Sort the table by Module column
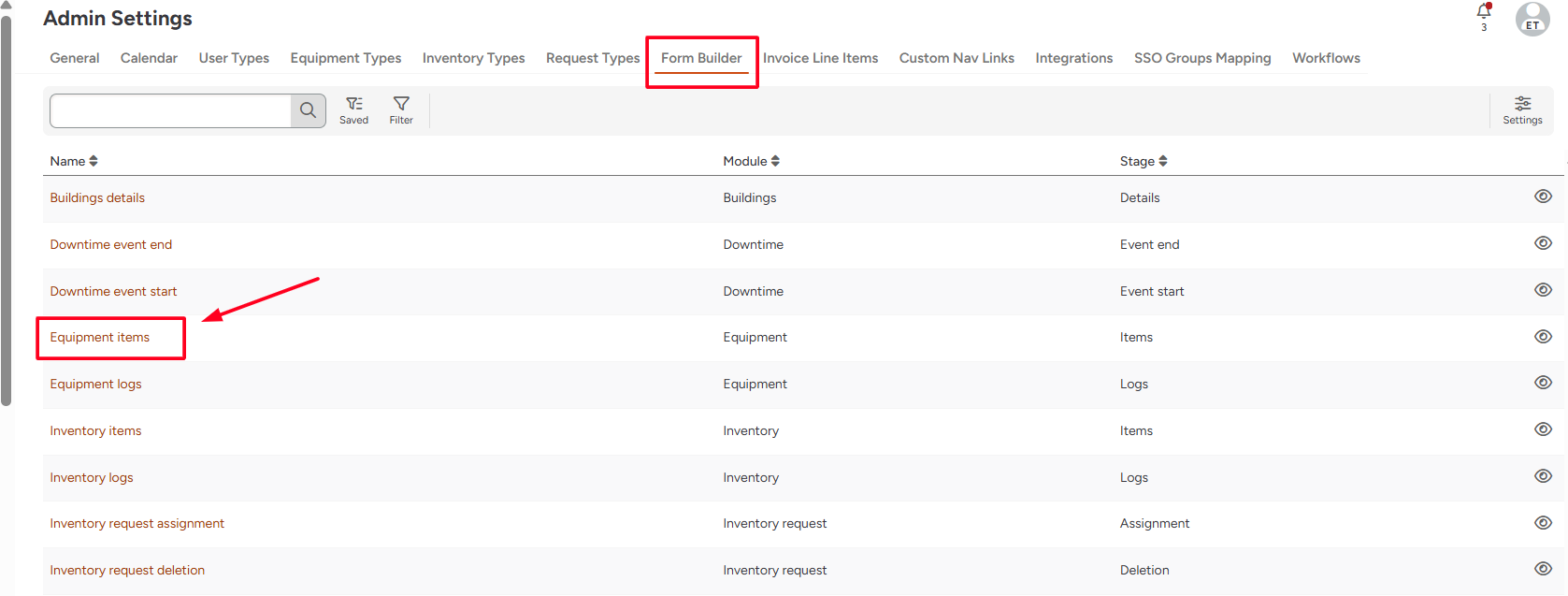Screen dimensions: 1568x596 point(751,161)
